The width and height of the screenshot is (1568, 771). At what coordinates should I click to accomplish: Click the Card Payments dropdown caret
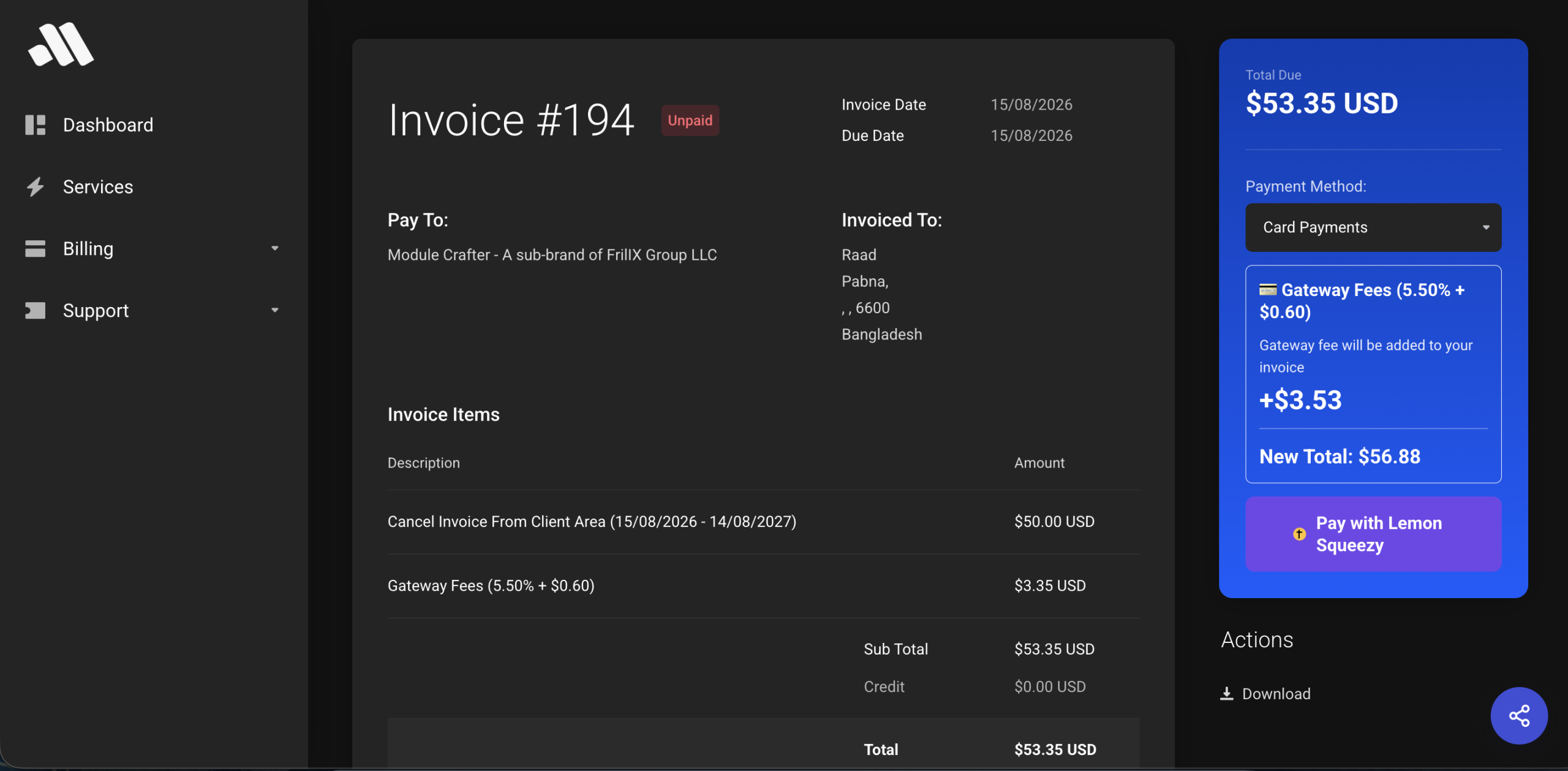[1485, 227]
